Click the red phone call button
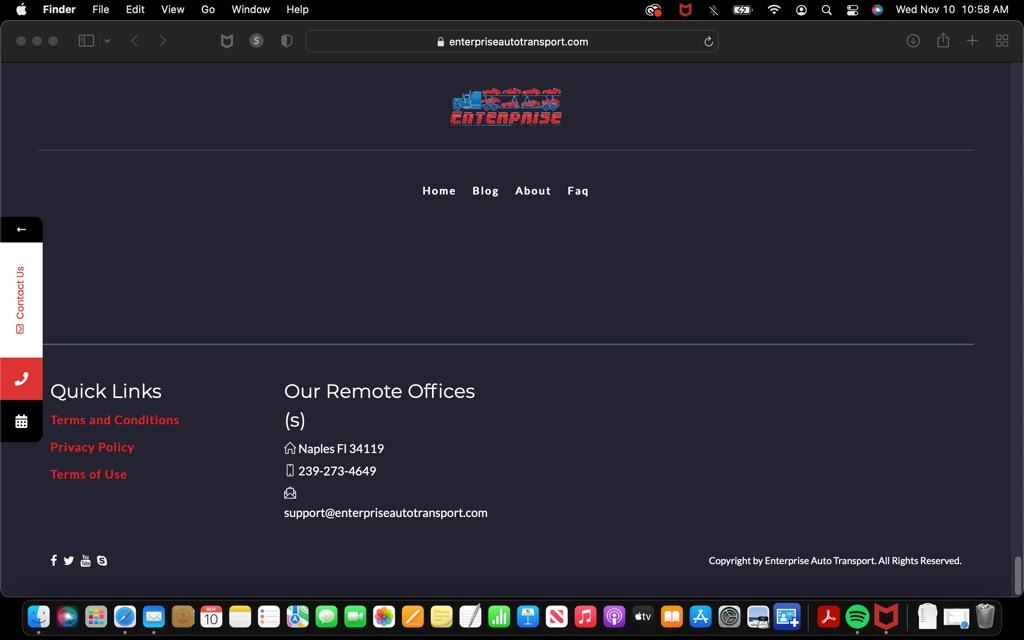This screenshot has width=1024, height=640. pyautogui.click(x=21, y=379)
